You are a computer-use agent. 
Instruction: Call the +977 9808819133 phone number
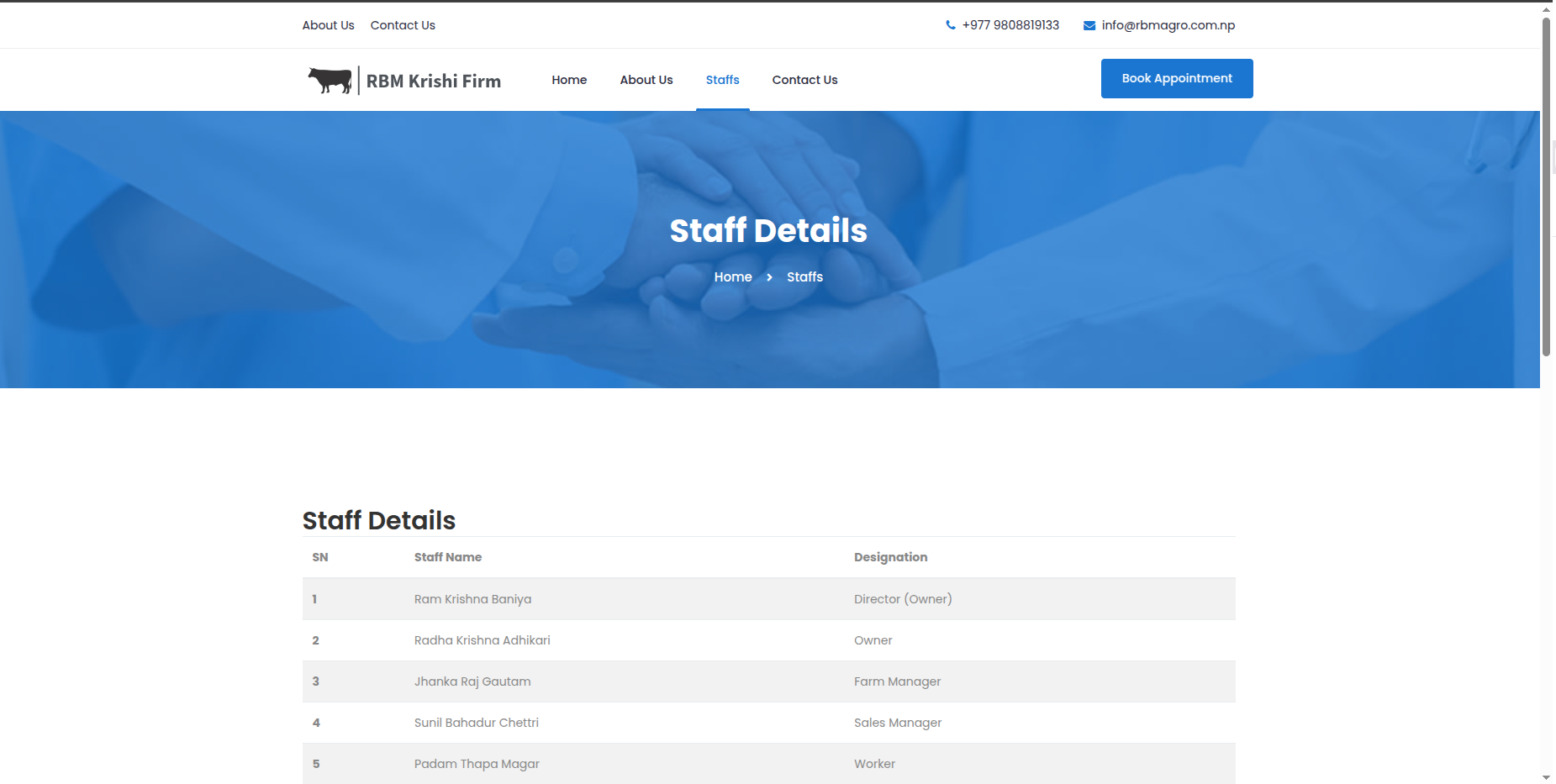point(1010,25)
